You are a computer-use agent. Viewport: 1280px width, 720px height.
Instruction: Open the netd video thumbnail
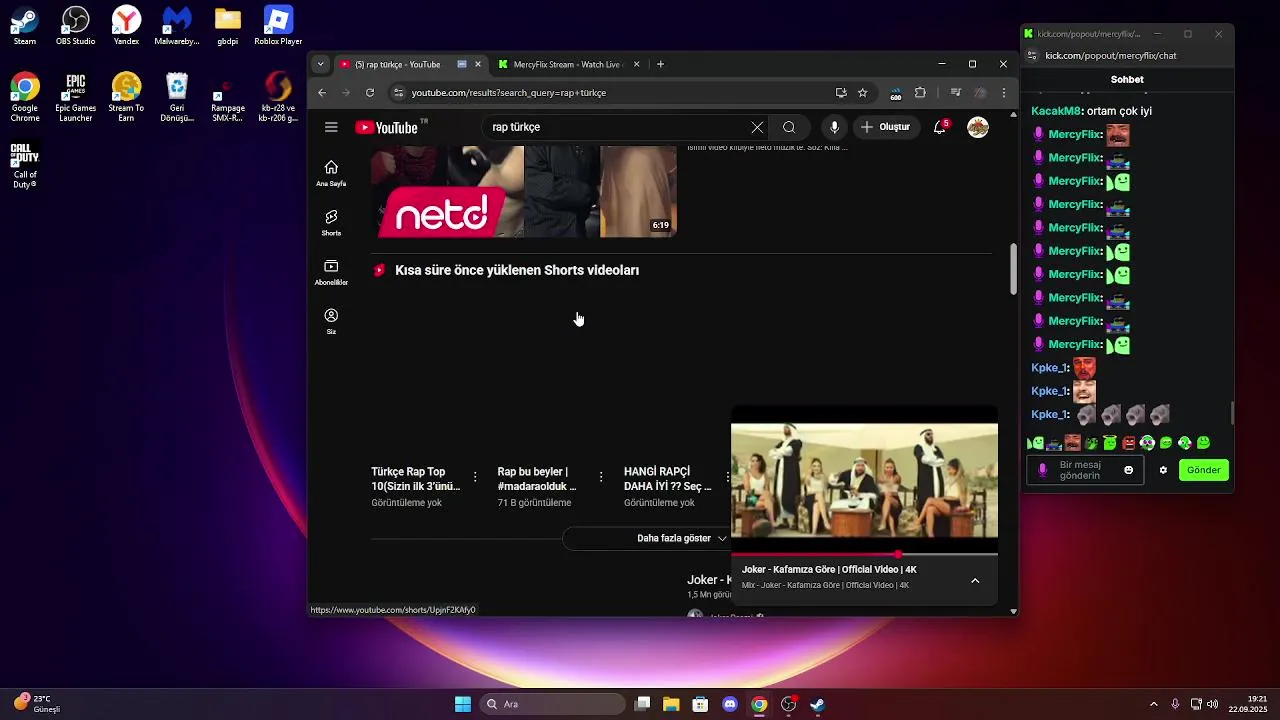[x=524, y=192]
